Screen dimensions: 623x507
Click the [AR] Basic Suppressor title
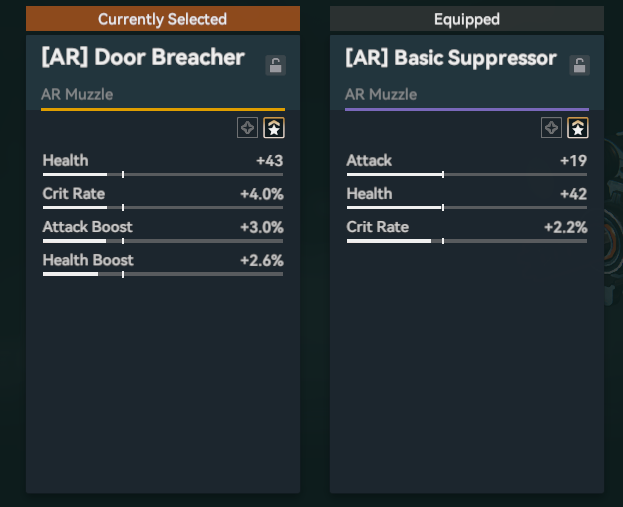(x=450, y=58)
